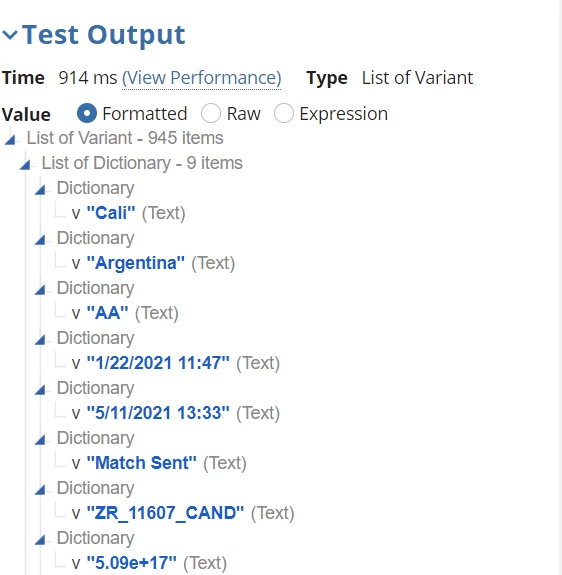This screenshot has width=562, height=575.
Task: Collapse the Dictionary containing "Match Sent"
Action: click(x=40, y=439)
